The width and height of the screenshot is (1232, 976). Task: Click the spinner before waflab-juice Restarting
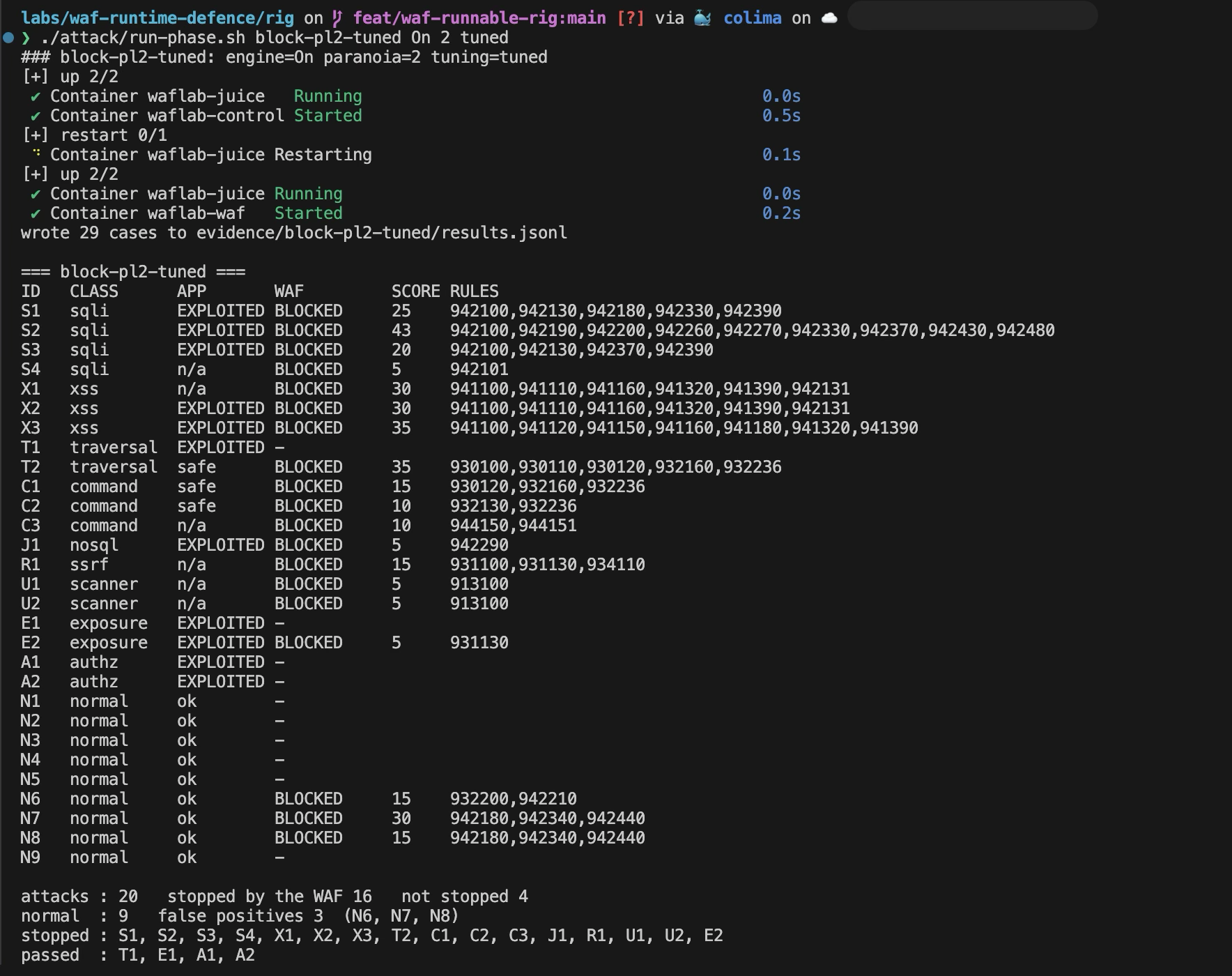click(36, 153)
